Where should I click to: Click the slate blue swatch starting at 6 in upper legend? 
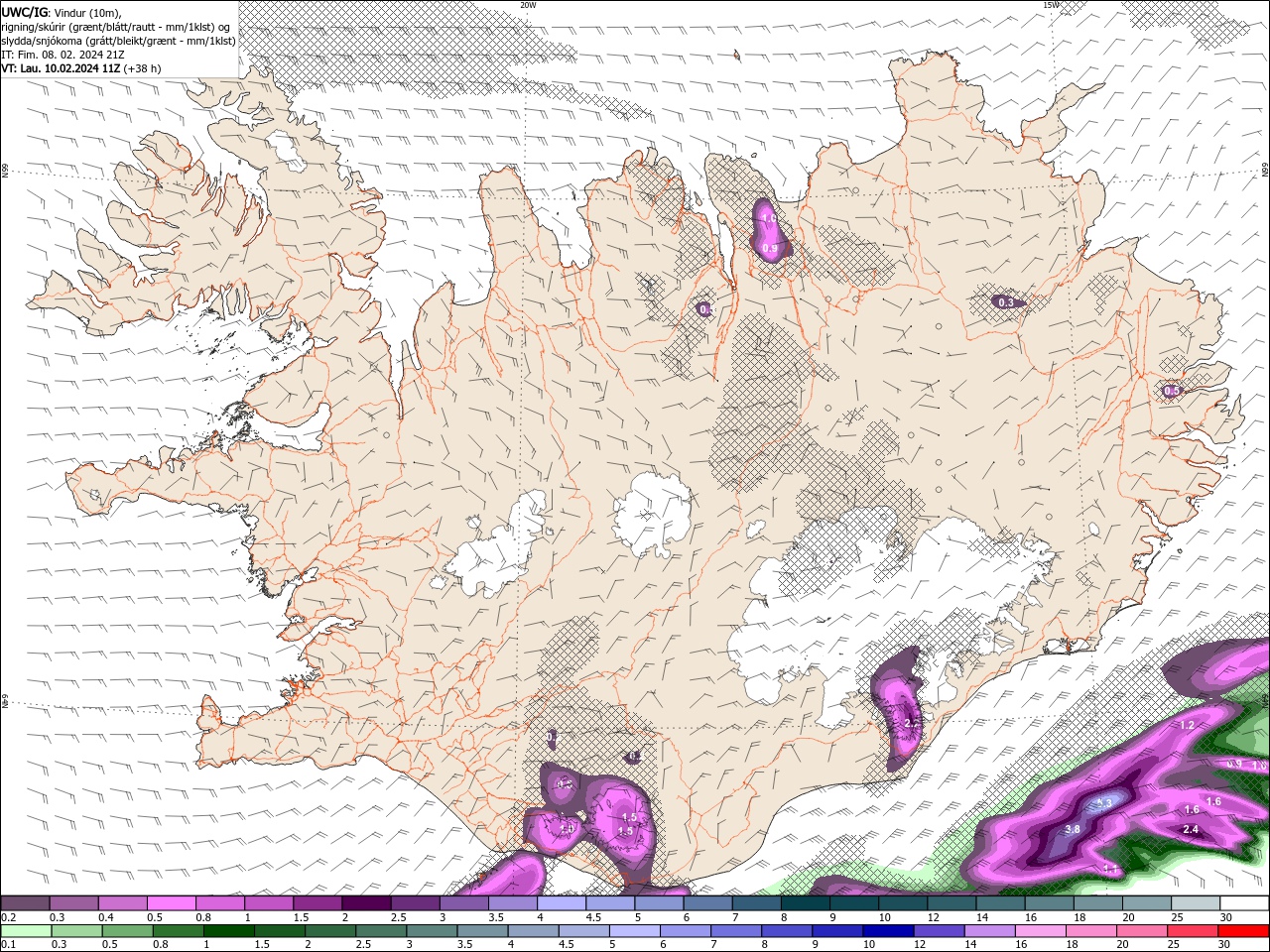click(708, 903)
